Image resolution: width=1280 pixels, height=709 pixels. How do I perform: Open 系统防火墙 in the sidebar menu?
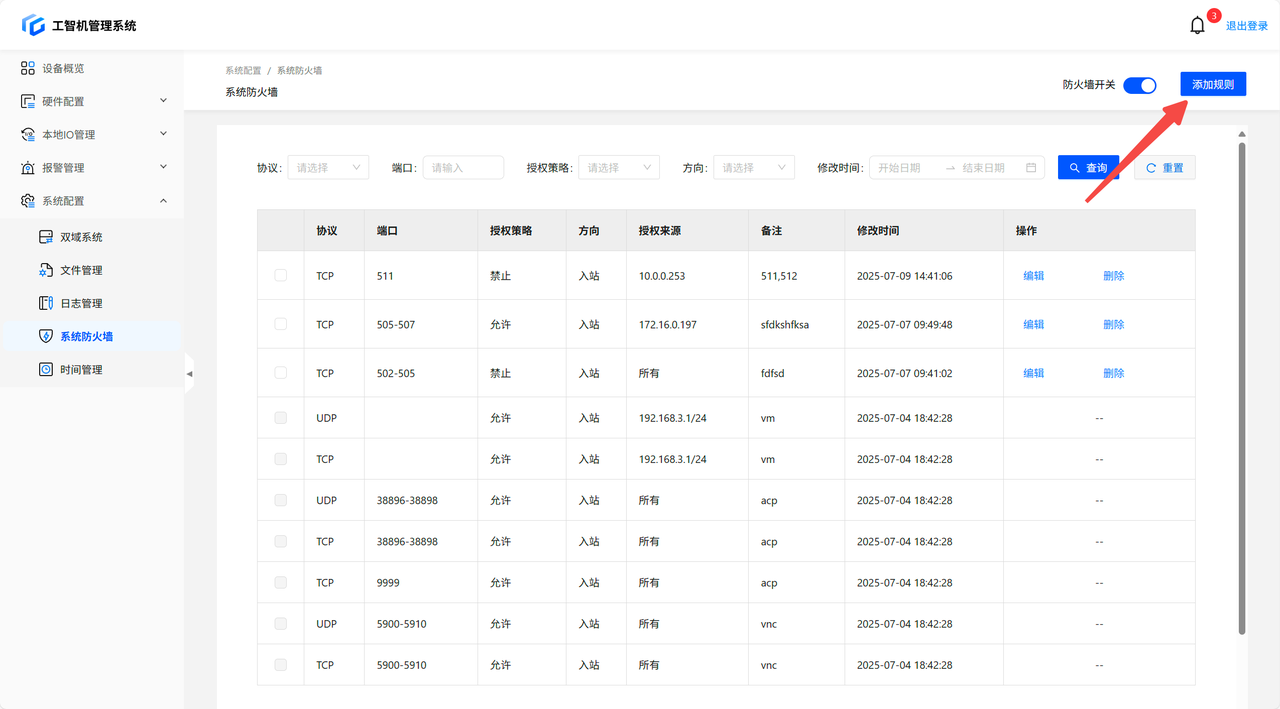click(x=86, y=336)
